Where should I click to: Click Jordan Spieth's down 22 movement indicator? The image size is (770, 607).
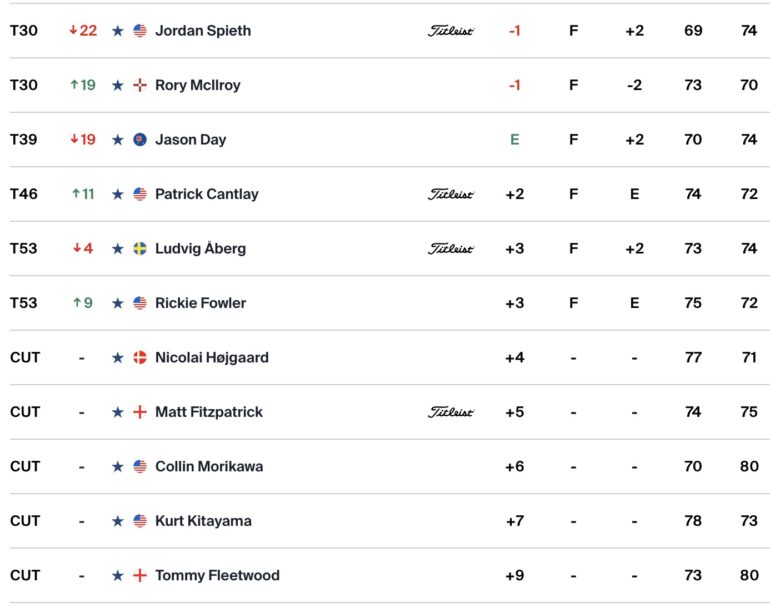point(83,31)
